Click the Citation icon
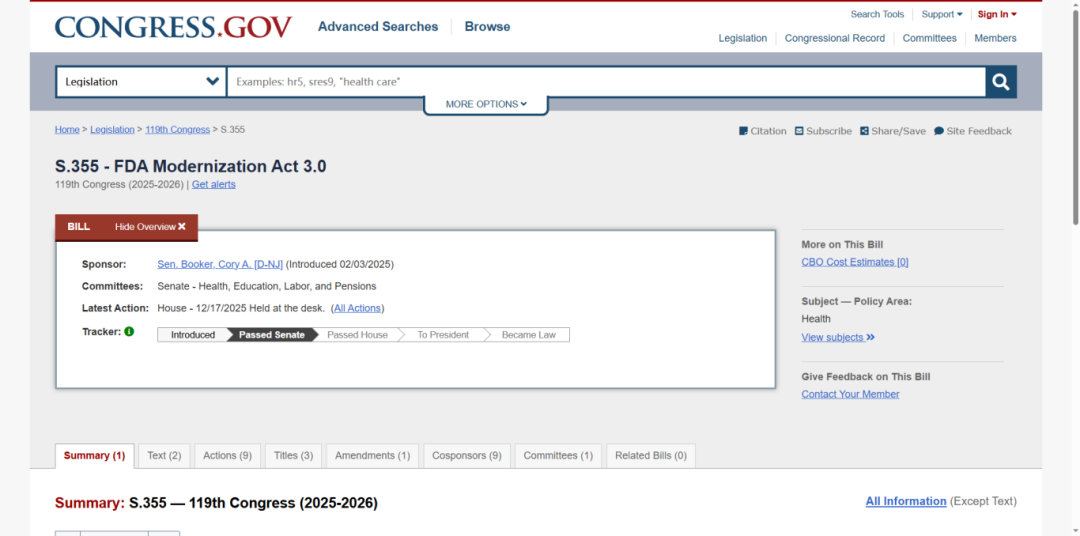This screenshot has width=1080, height=536. (744, 131)
